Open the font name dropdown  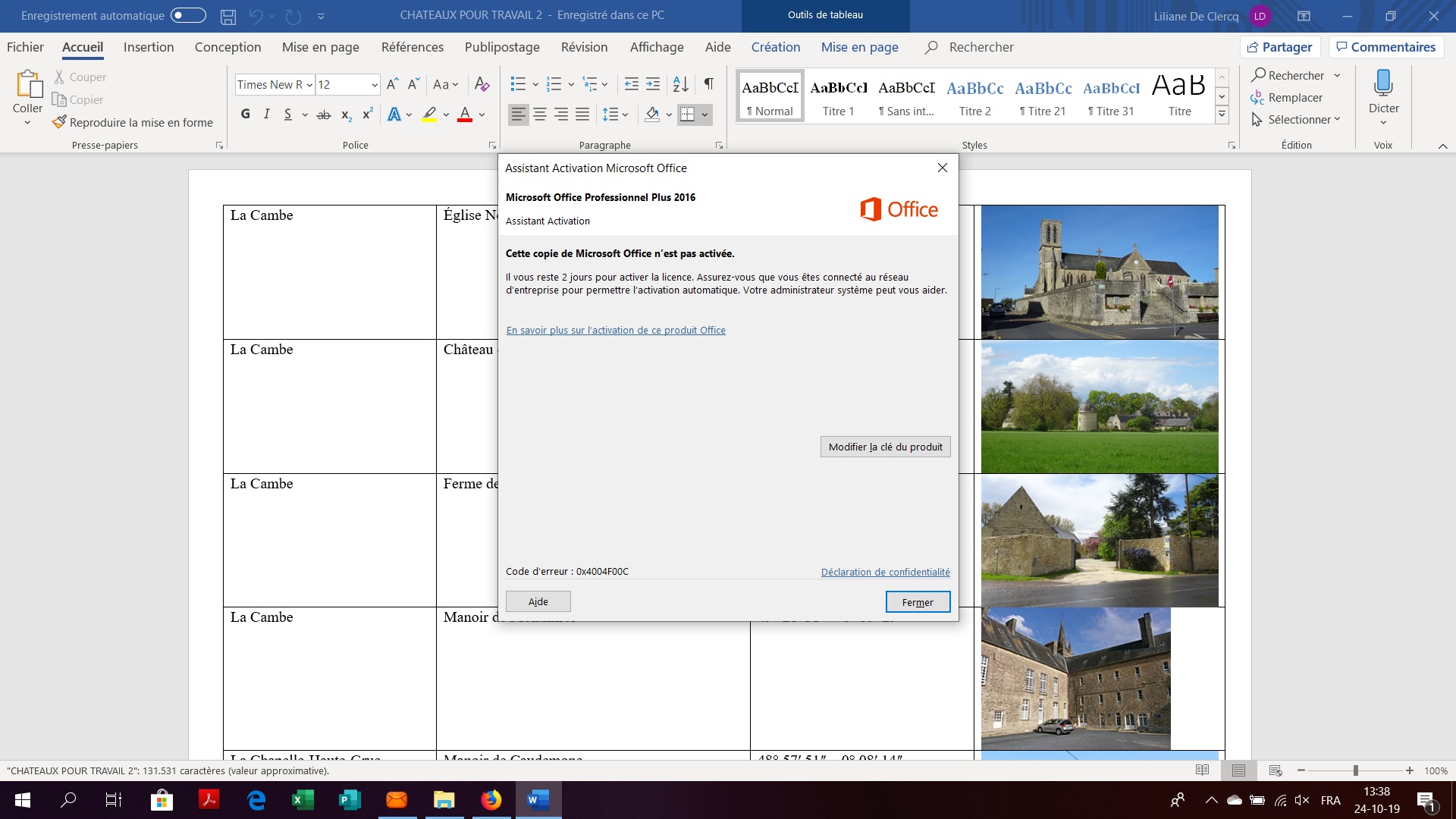309,85
